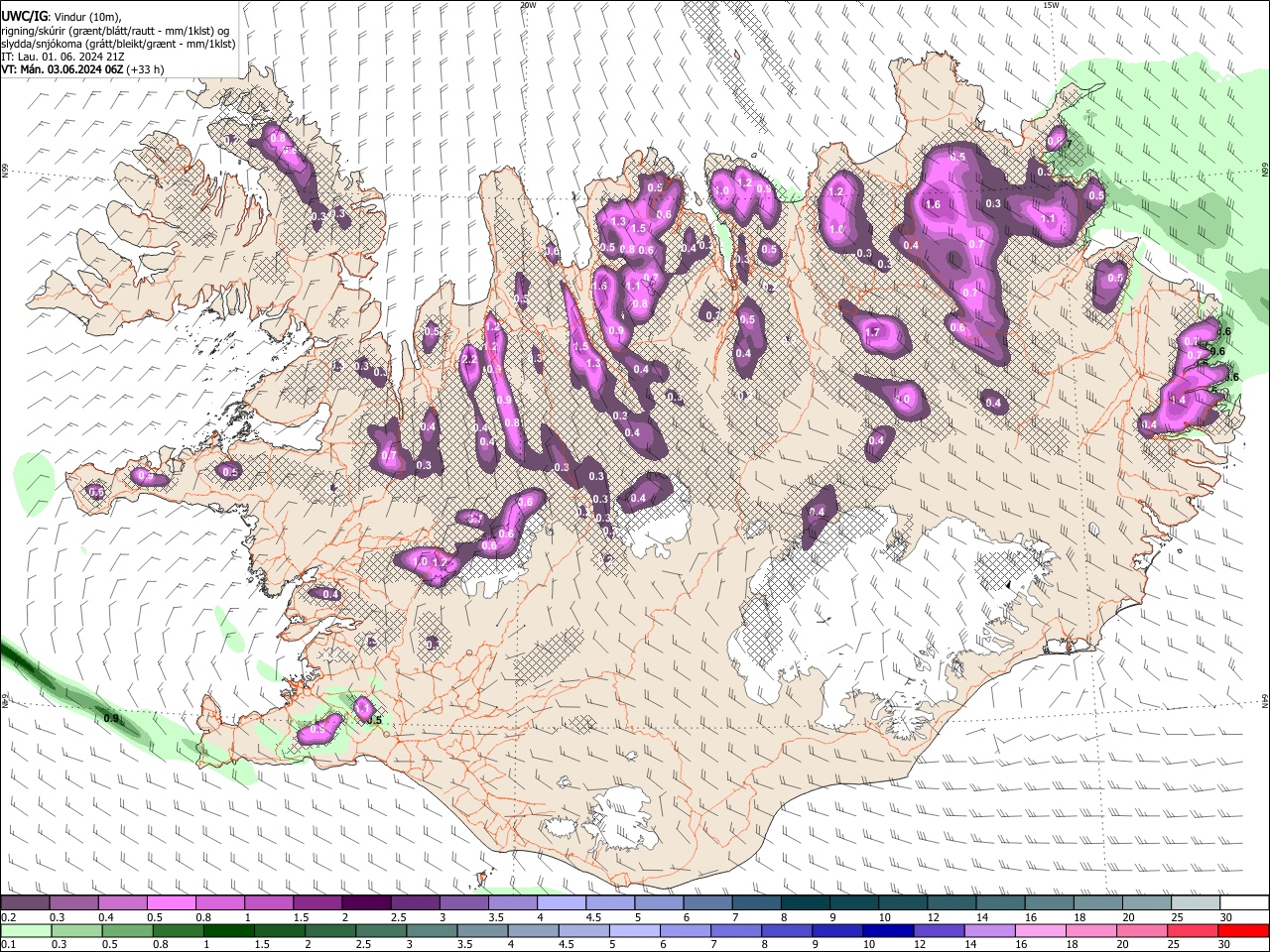The width and height of the screenshot is (1270, 952).
Task: Click the darkest purple 2 mm swatch, upper scale
Action: tap(366, 903)
